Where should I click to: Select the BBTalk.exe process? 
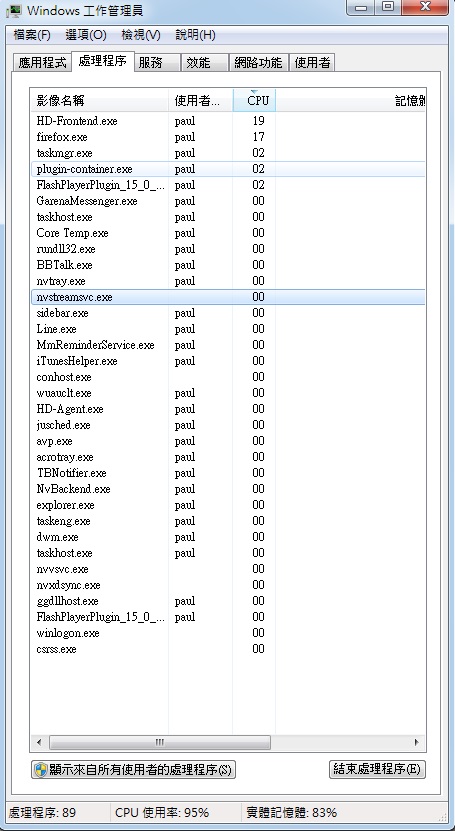(228, 265)
